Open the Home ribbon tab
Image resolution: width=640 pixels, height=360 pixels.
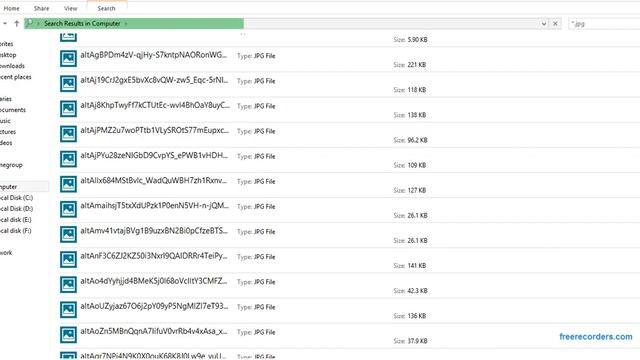click(11, 8)
